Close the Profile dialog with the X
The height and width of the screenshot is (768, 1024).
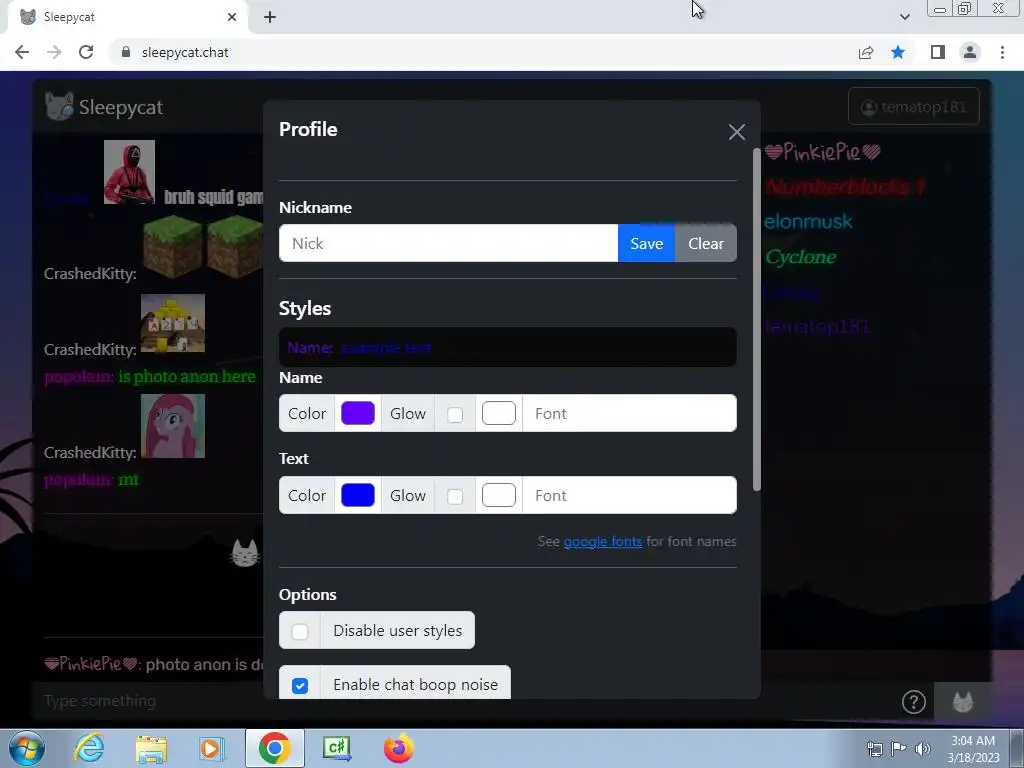[737, 132]
